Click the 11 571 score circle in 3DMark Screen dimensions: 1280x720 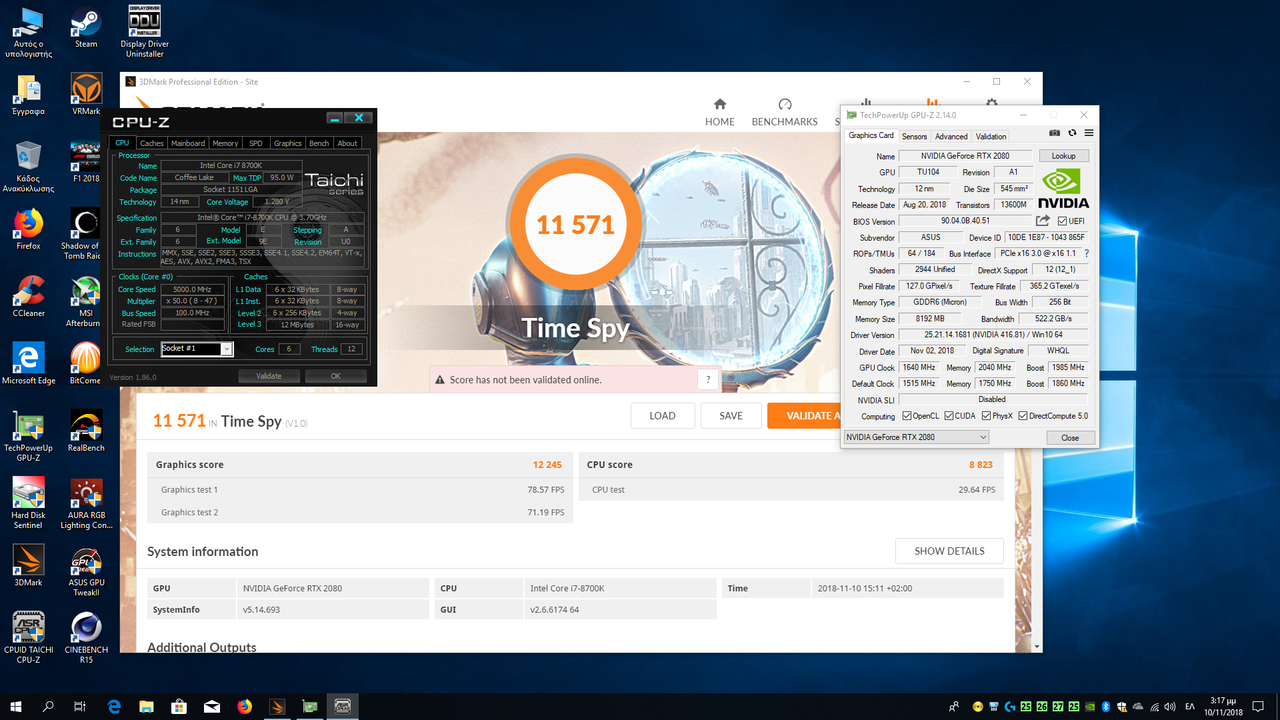pyautogui.click(x=575, y=224)
